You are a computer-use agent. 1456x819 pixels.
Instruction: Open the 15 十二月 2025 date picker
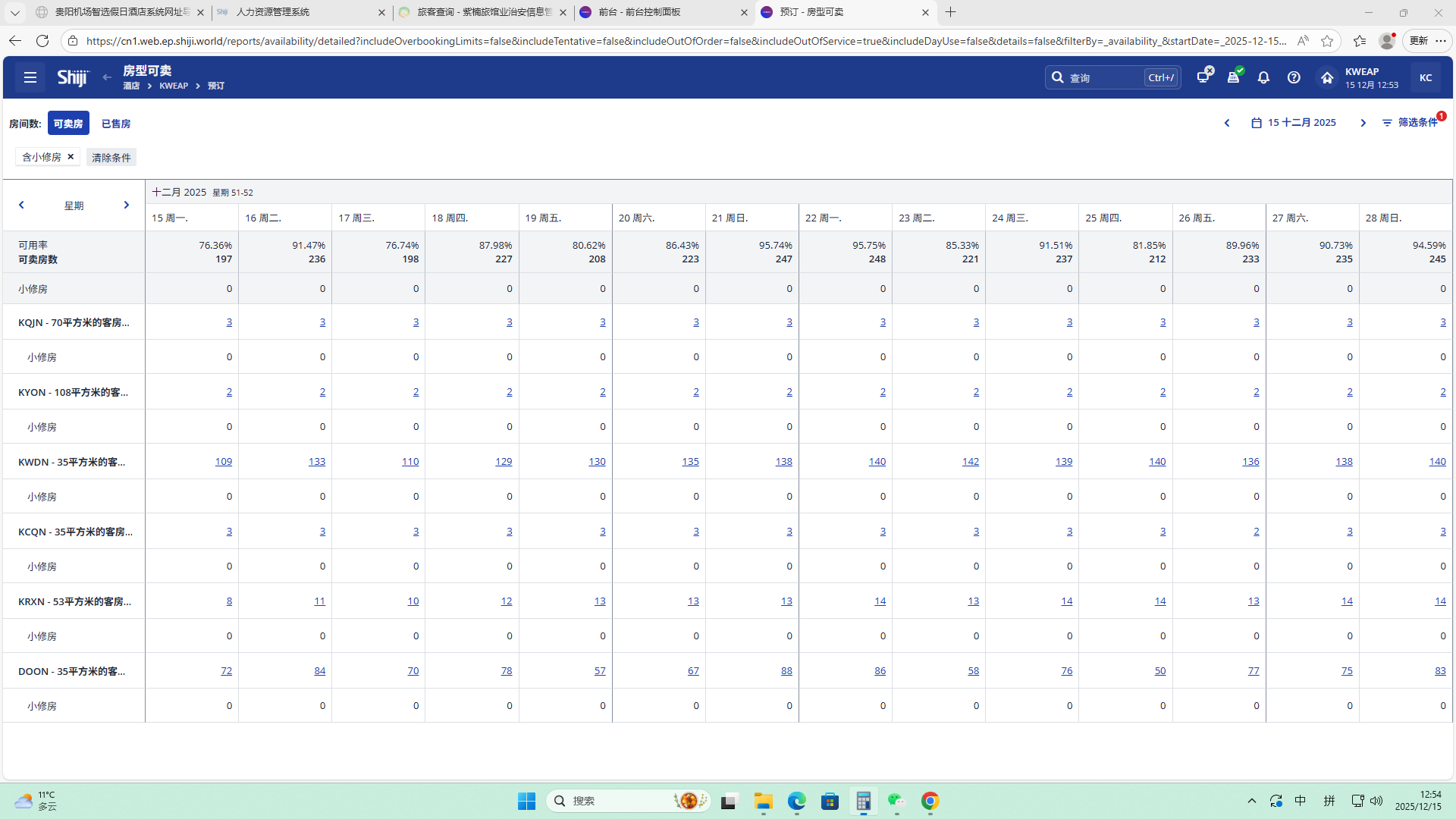coord(1294,123)
